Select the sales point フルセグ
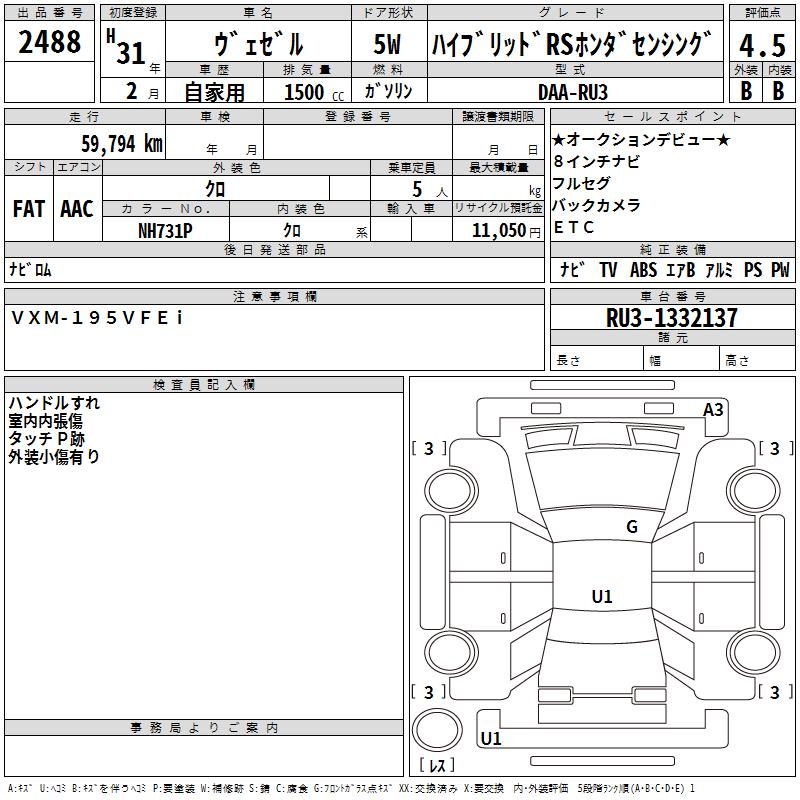 [581, 183]
